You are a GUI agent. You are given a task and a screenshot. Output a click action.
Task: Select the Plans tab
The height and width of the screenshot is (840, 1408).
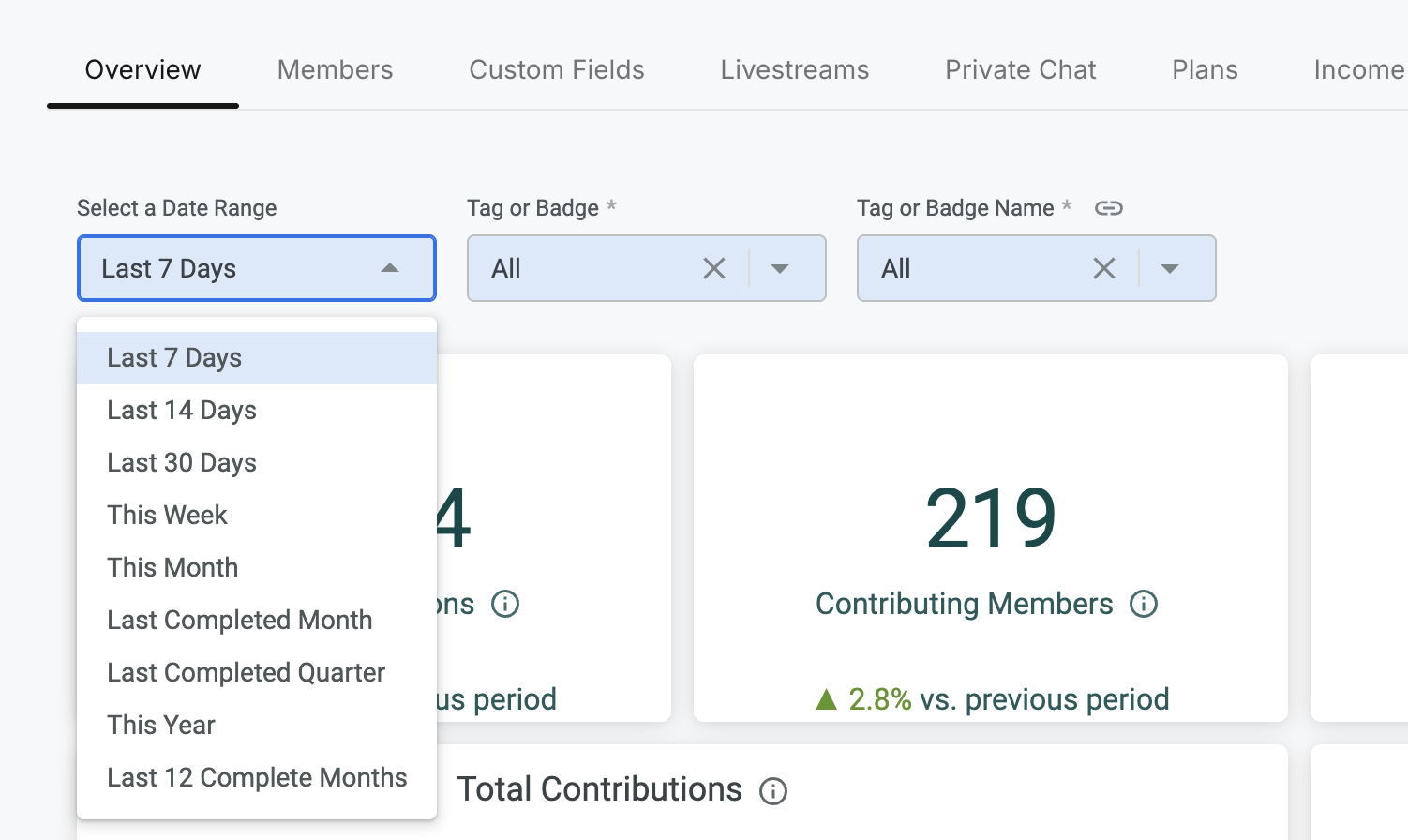[1205, 70]
